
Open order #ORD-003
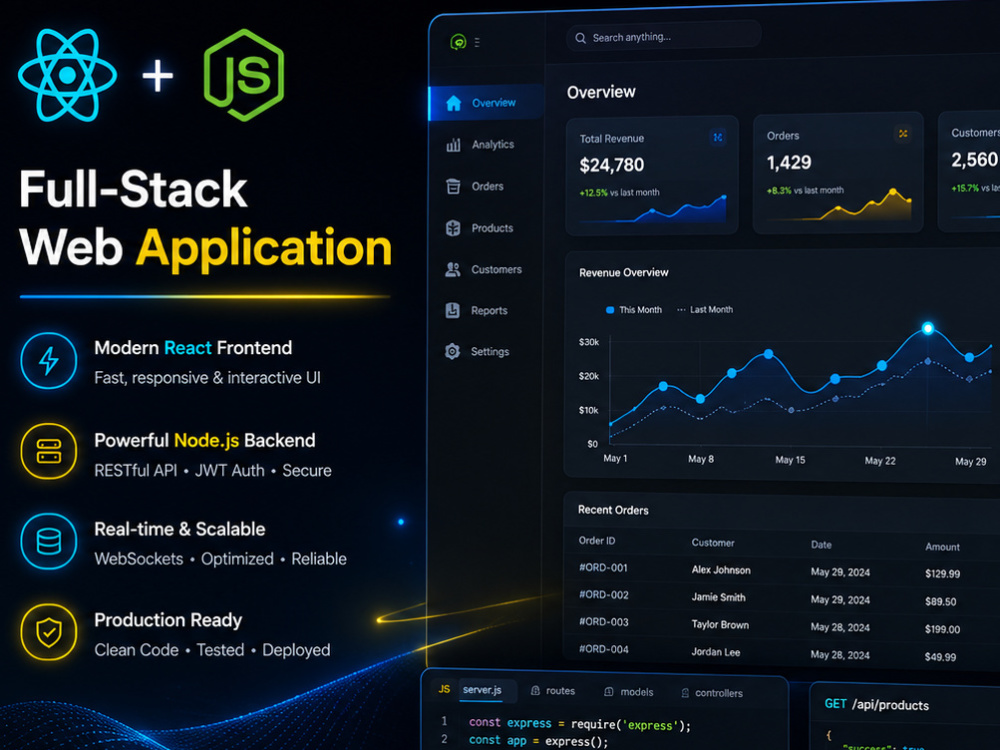(x=603, y=622)
